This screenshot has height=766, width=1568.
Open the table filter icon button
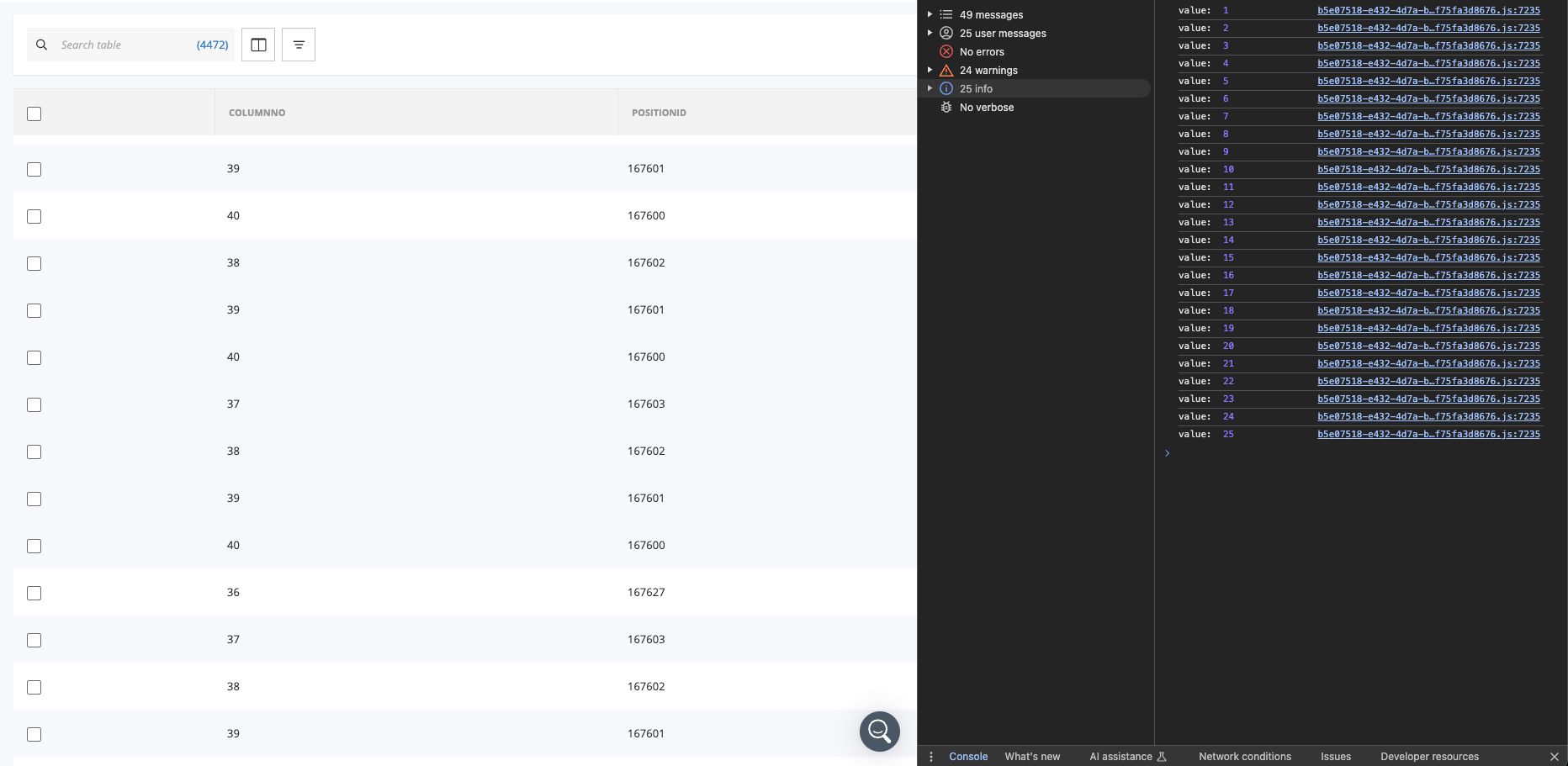click(299, 45)
